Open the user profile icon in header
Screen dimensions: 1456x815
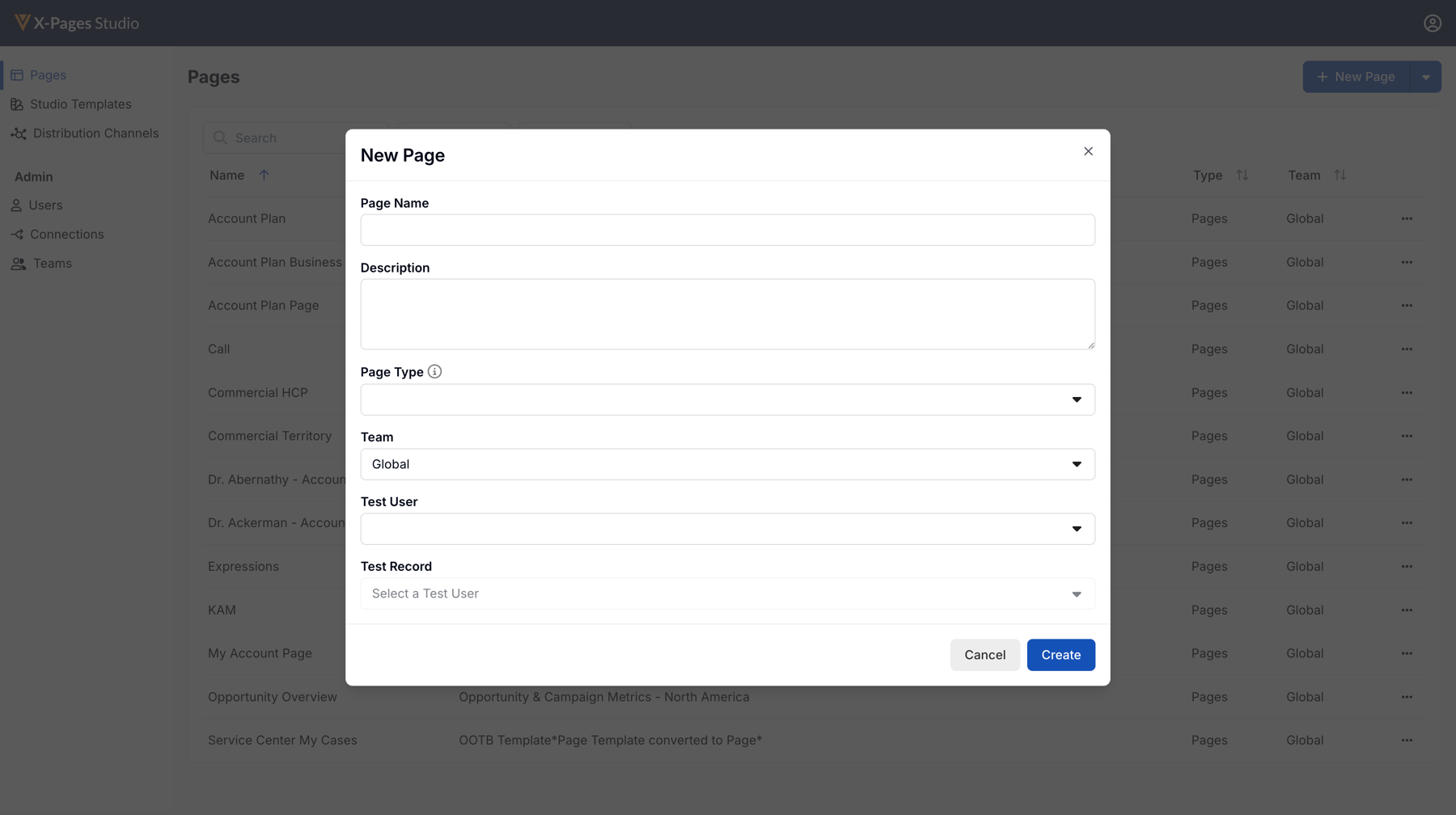click(1433, 23)
